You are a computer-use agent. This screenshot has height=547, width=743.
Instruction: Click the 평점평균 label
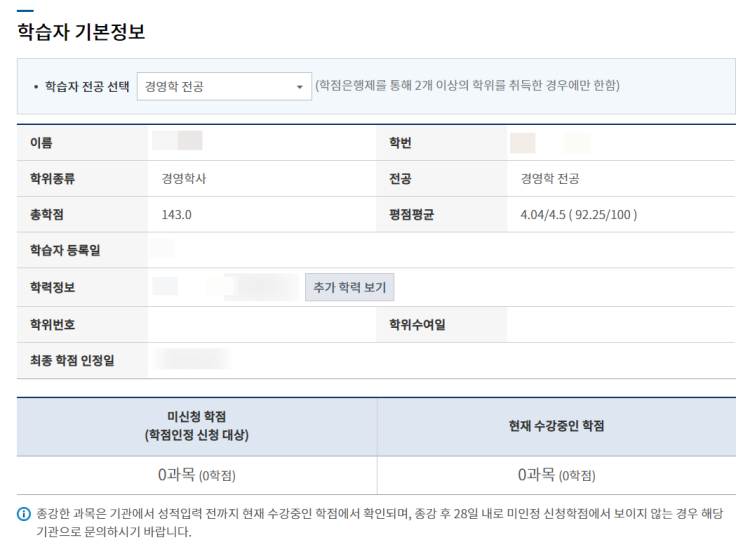tap(411, 215)
